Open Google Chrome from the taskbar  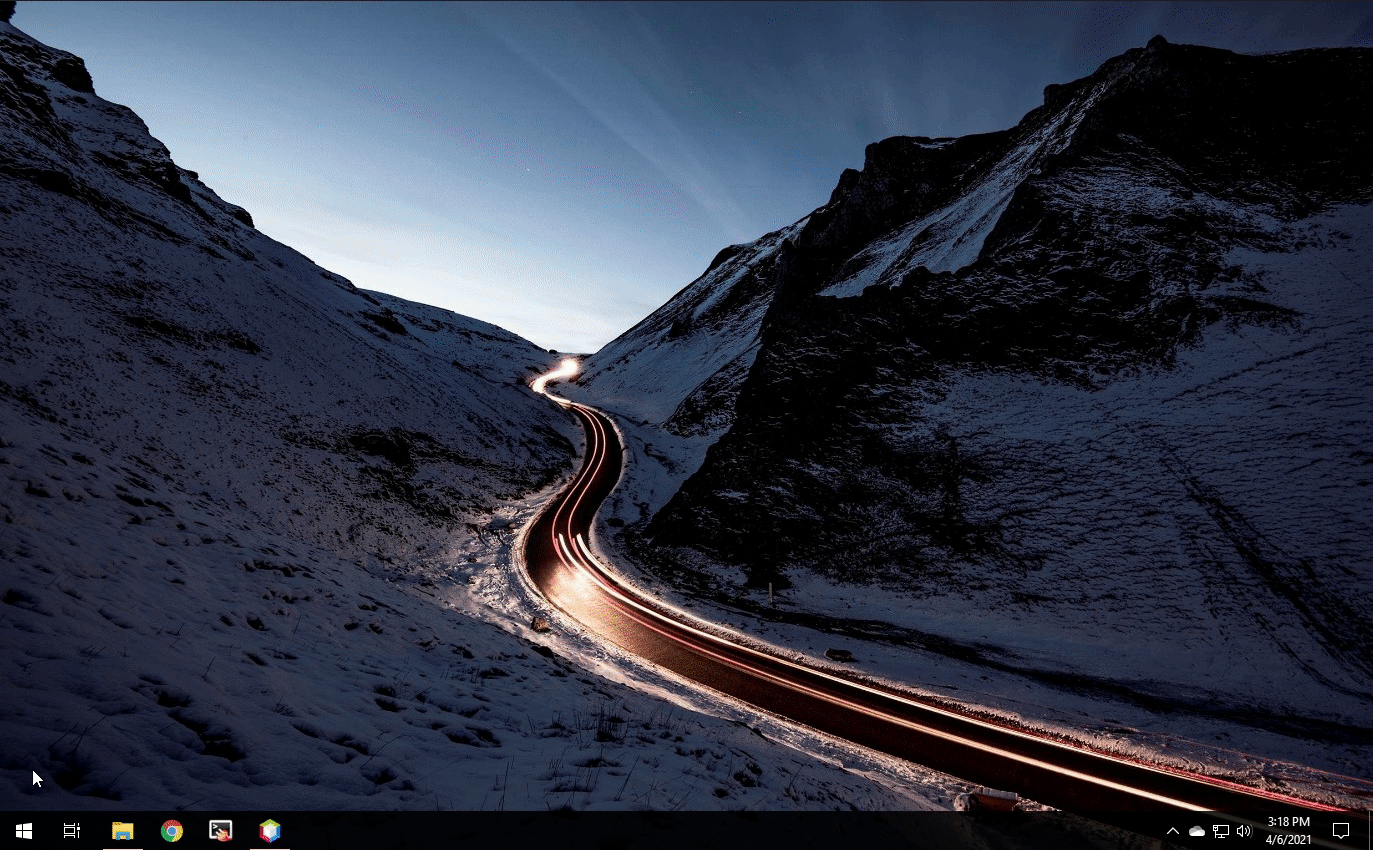coord(172,831)
